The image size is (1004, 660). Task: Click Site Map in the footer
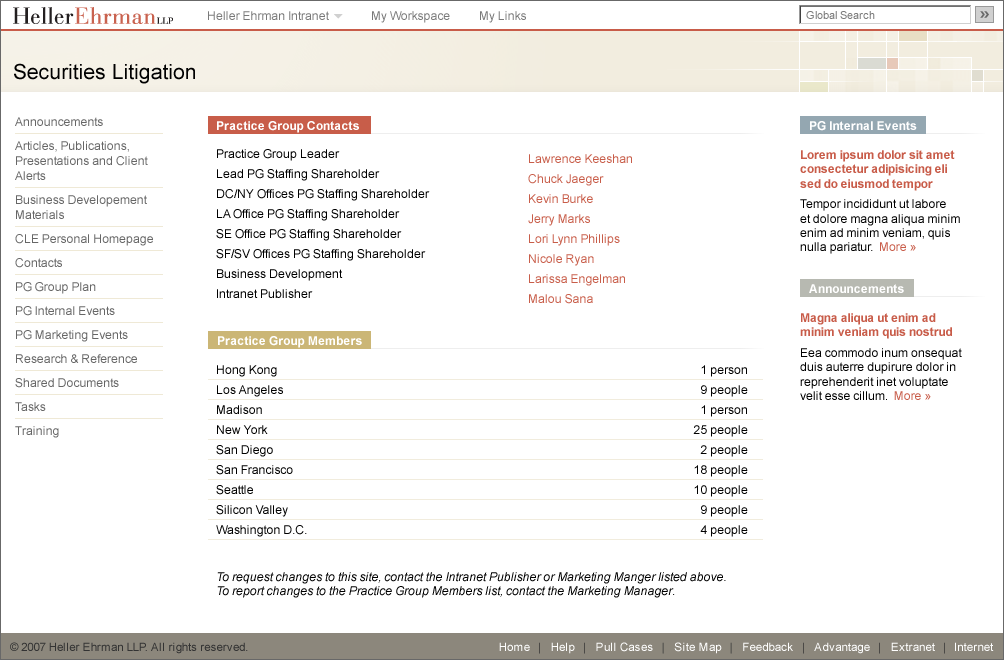click(x=697, y=647)
